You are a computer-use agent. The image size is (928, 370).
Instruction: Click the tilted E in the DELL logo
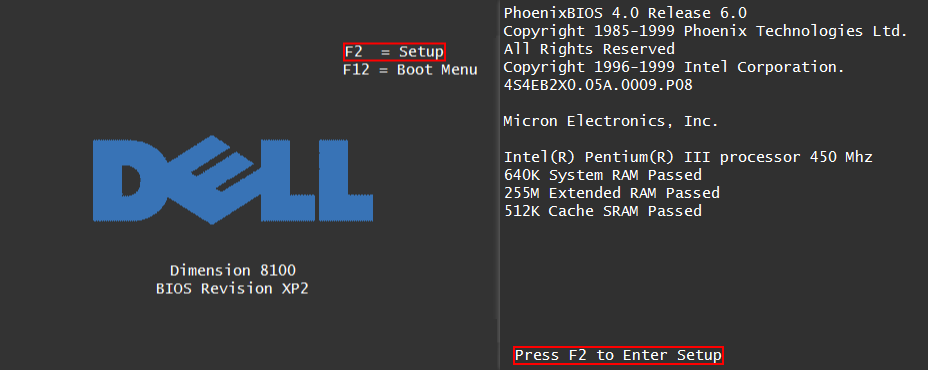click(x=210, y=180)
